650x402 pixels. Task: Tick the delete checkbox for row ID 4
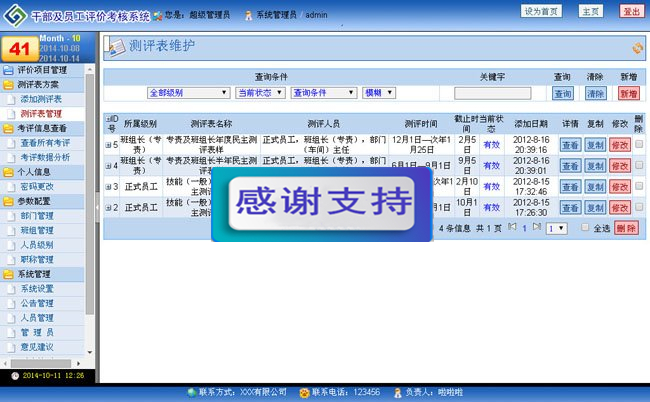point(639,165)
